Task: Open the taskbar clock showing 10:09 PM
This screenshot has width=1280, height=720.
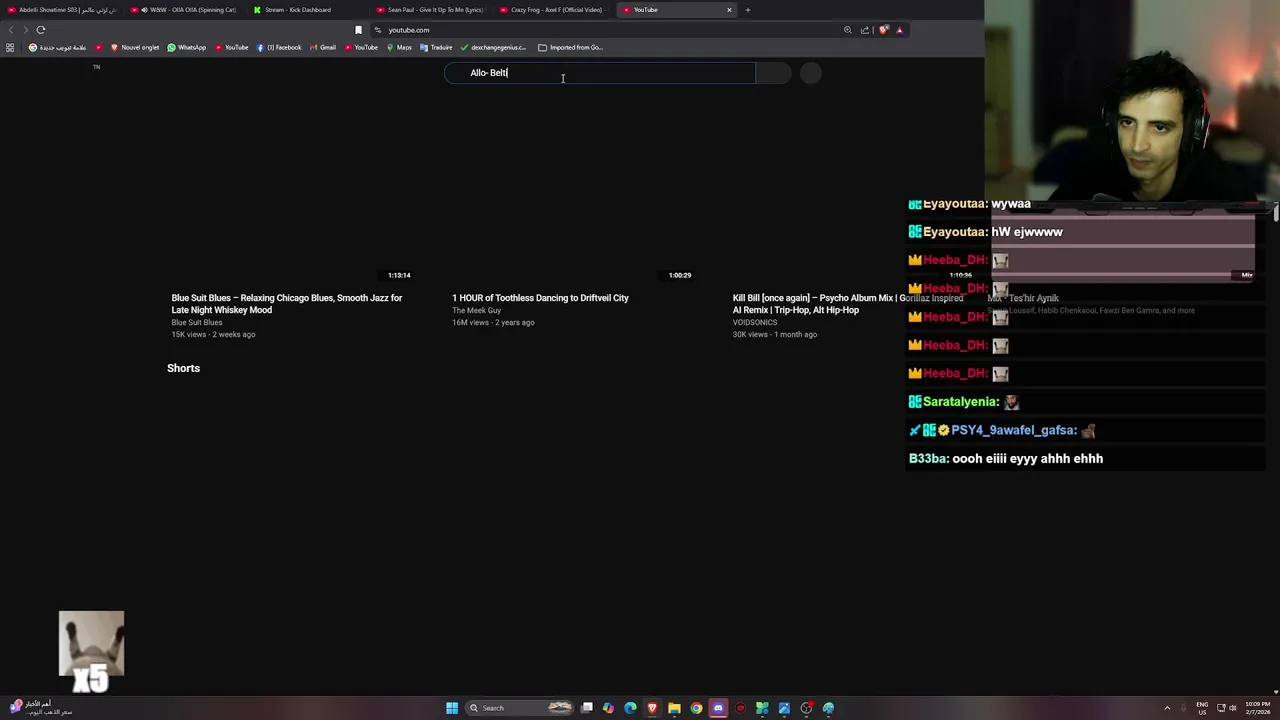Action: tap(1258, 708)
